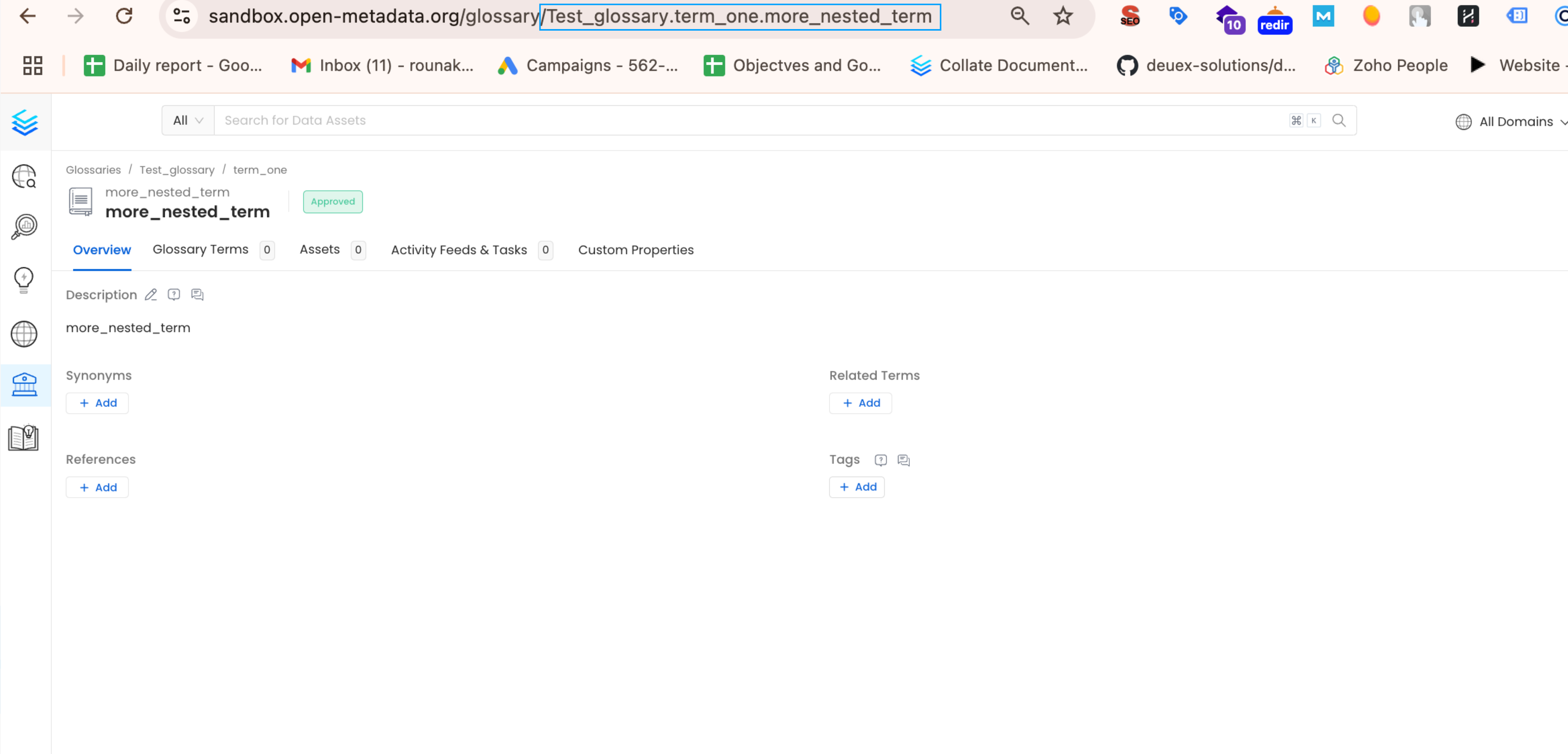The height and width of the screenshot is (754, 1568).
Task: Switch to Activity Feeds & Tasks tab
Action: pyautogui.click(x=459, y=249)
